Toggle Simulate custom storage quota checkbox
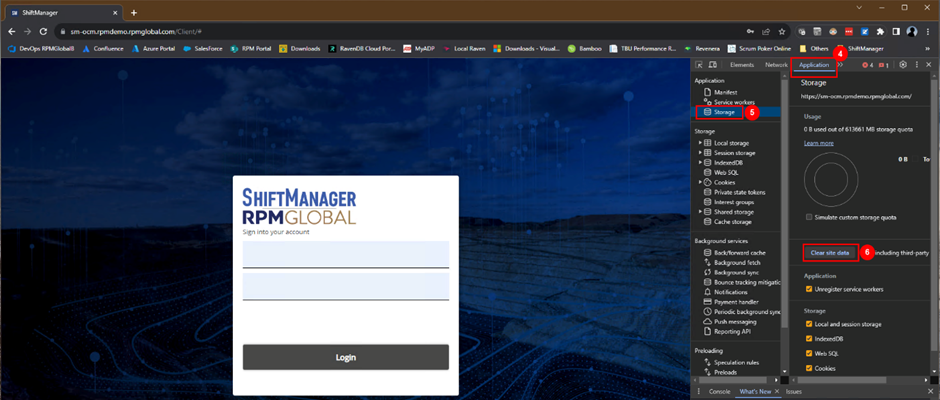 coord(809,217)
